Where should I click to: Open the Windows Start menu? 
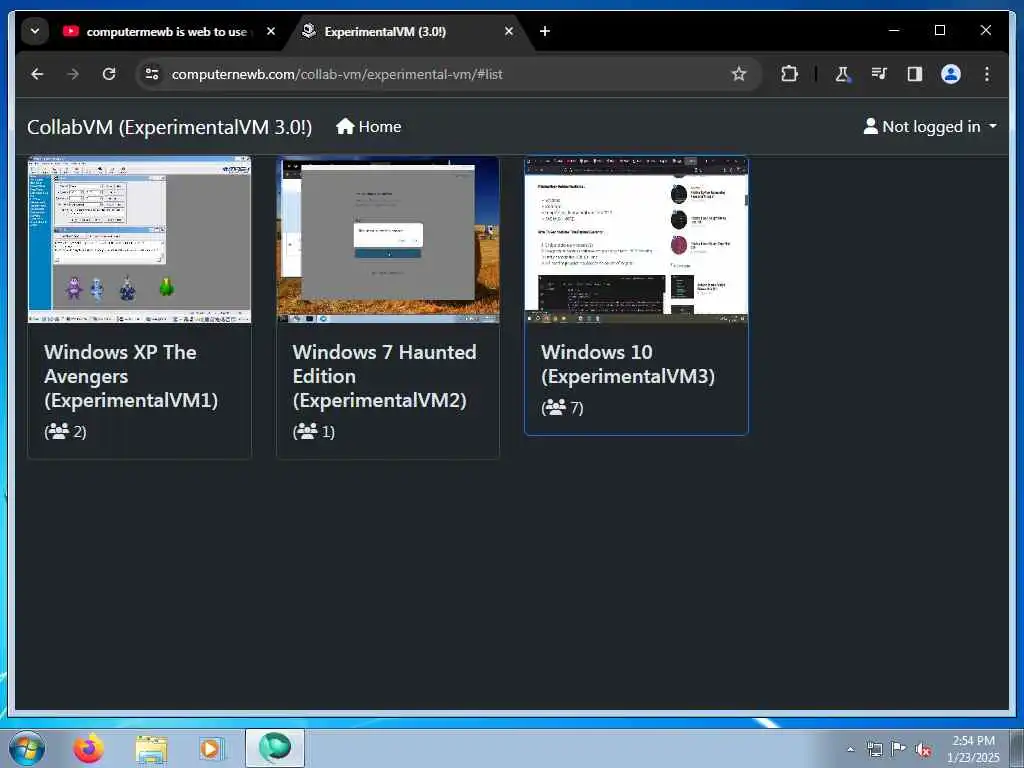(27, 748)
